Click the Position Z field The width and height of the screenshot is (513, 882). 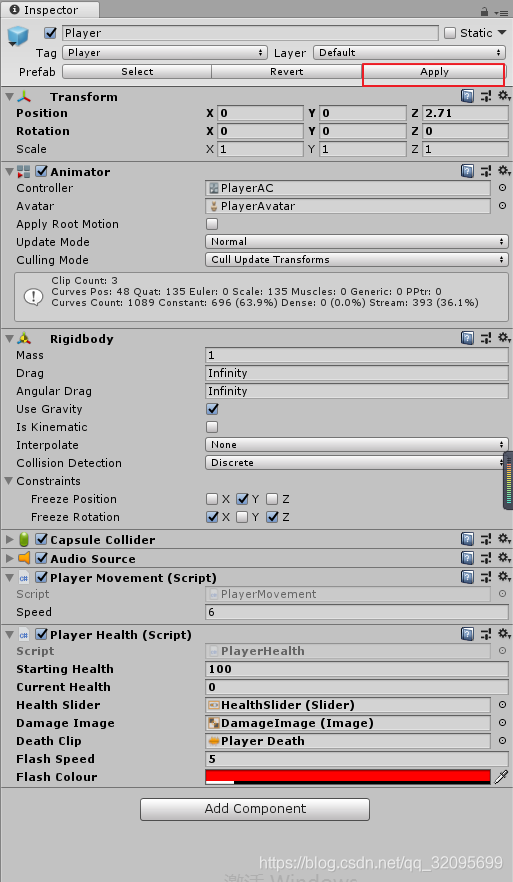465,113
